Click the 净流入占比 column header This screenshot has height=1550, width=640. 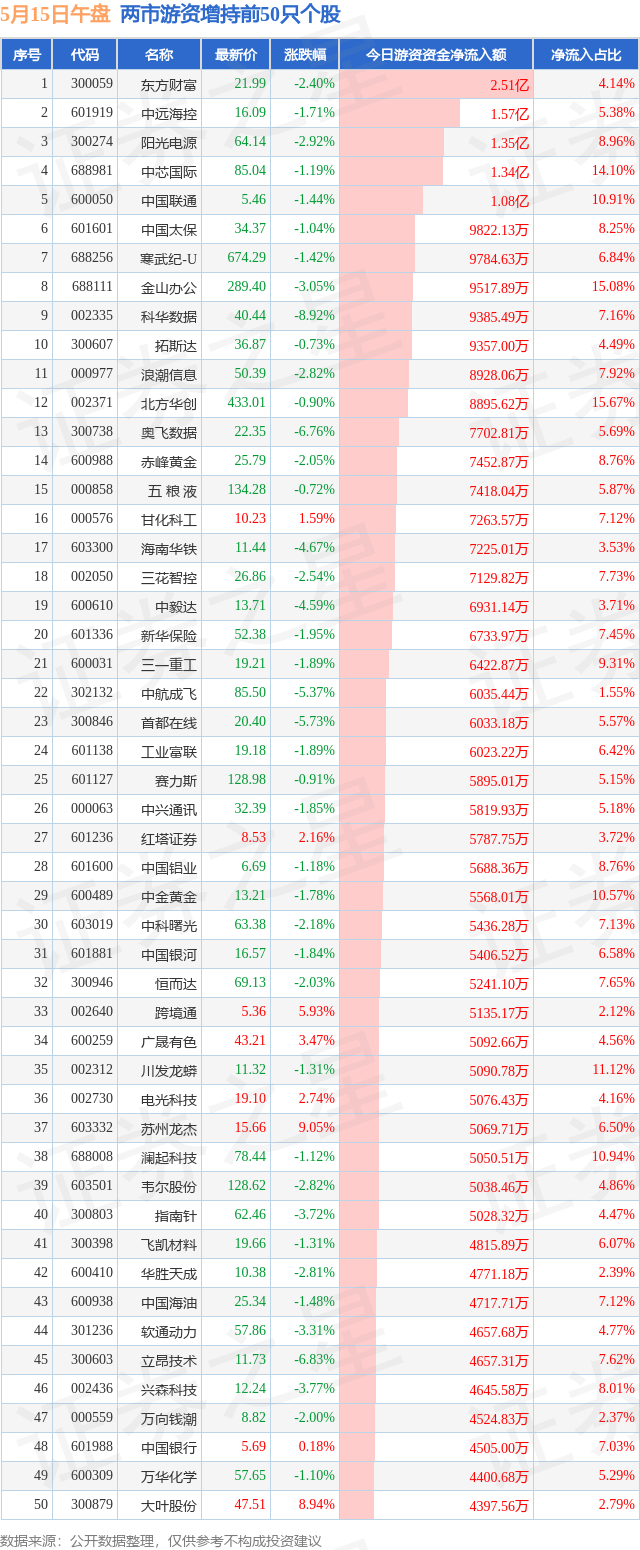click(x=585, y=55)
